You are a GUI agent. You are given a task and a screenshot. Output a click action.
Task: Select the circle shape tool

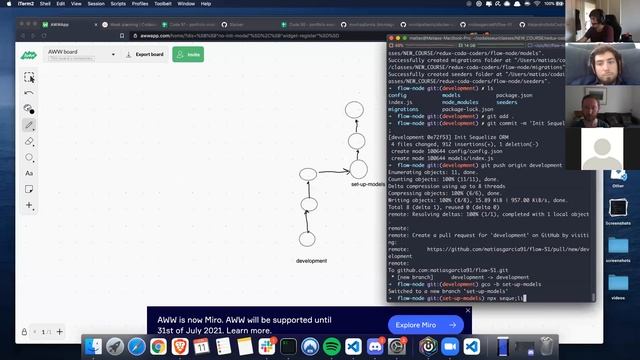point(29,157)
